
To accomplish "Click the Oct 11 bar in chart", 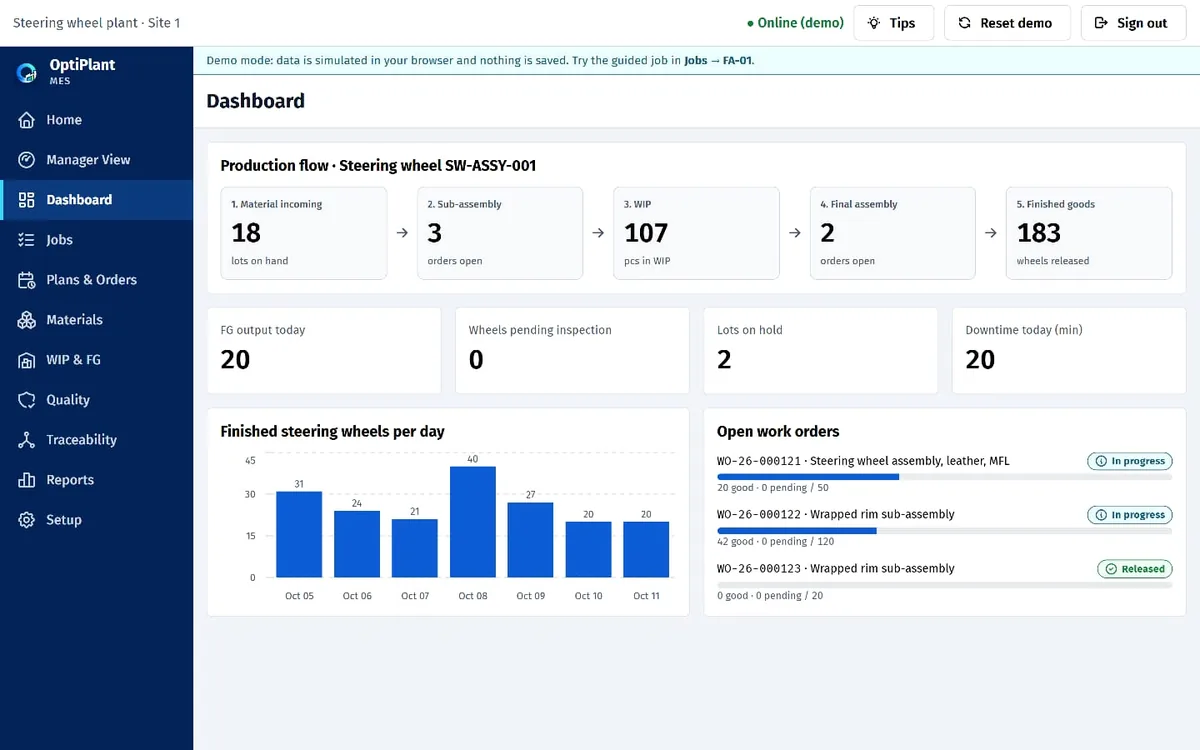I will [646, 549].
